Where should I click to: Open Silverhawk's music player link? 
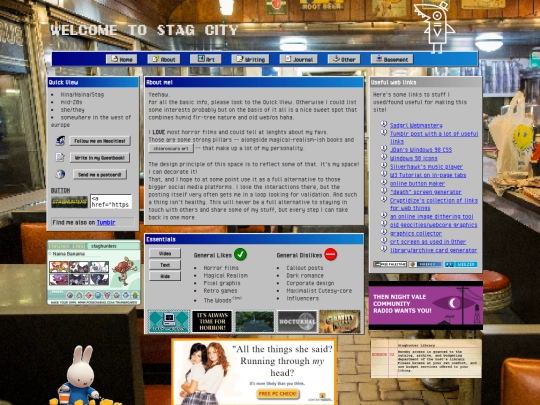point(426,167)
